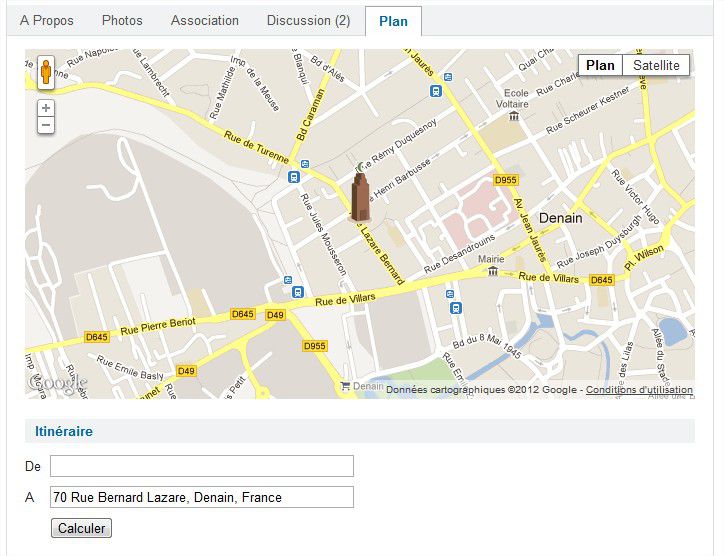Click the brown building marker on map
The width and height of the screenshot is (724, 556).
click(x=360, y=197)
